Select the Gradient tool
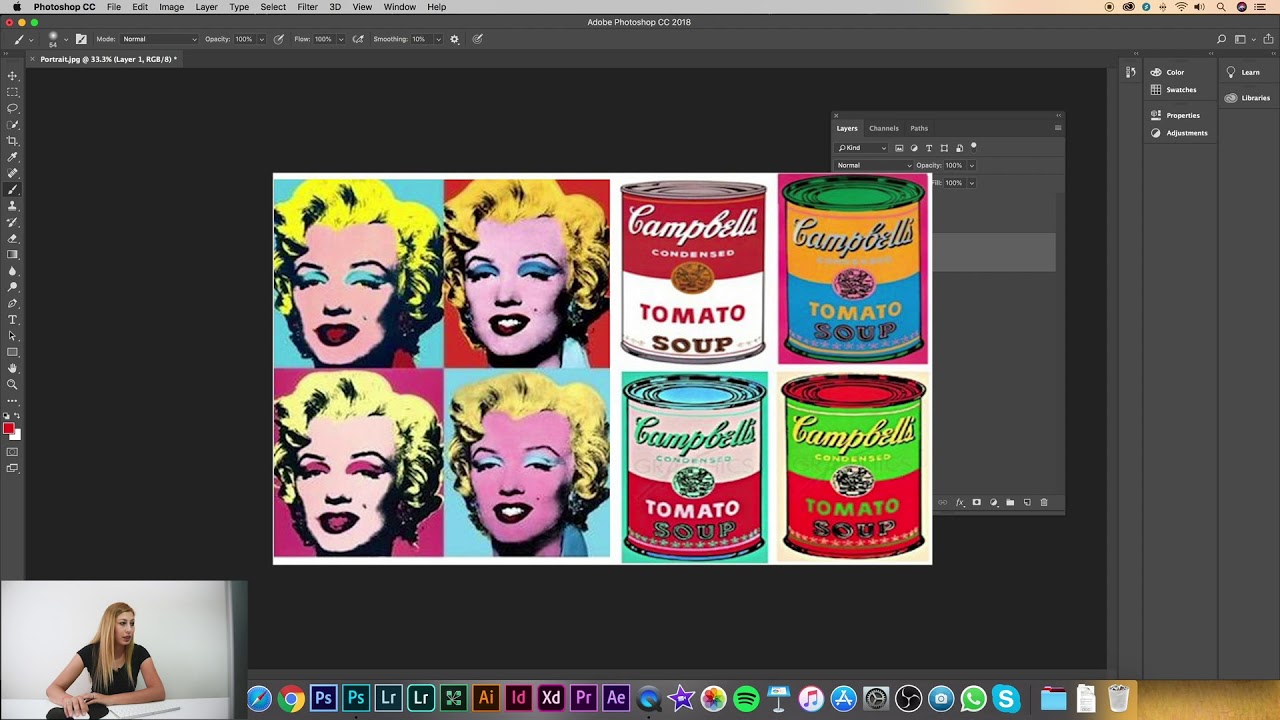This screenshot has width=1280, height=720. click(13, 255)
